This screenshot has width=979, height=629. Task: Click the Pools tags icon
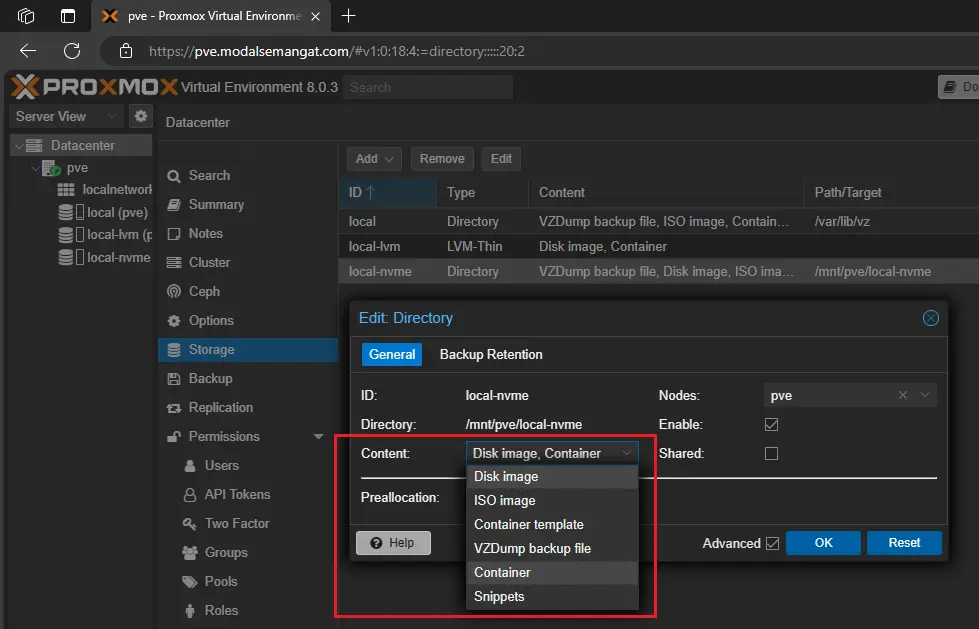click(190, 582)
